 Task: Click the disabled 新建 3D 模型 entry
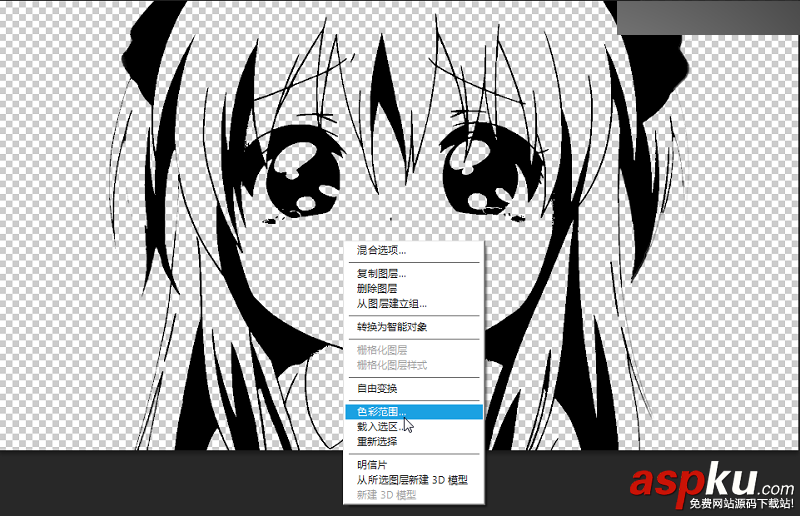tap(413, 495)
